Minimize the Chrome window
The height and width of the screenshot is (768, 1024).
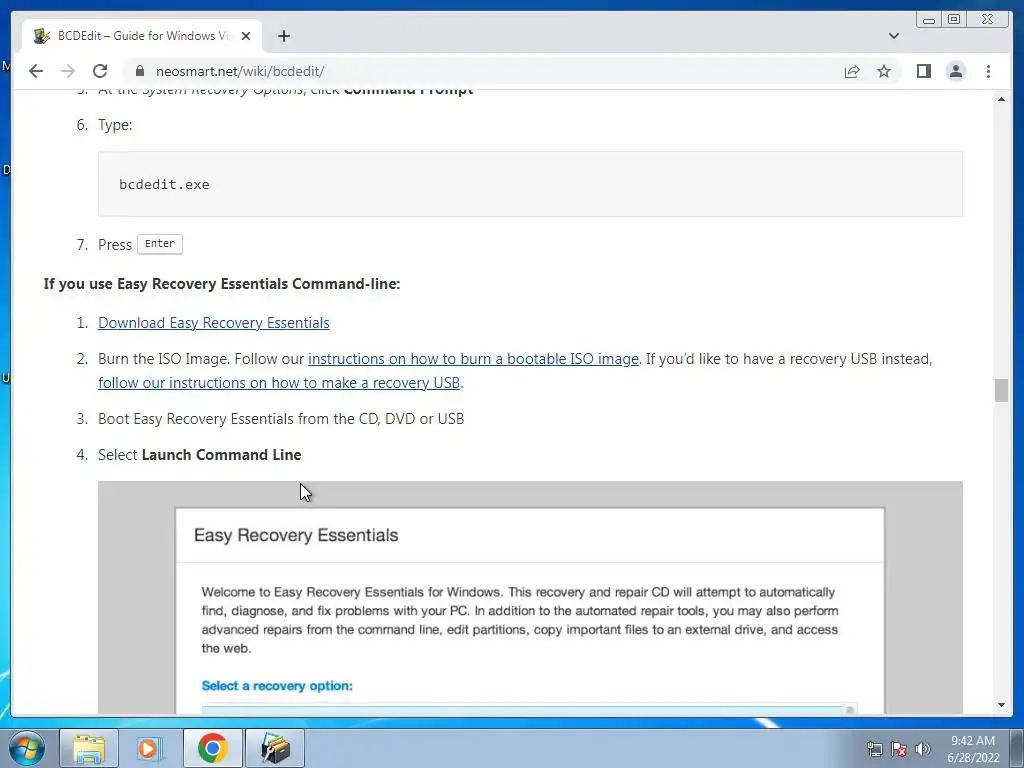pyautogui.click(x=929, y=20)
